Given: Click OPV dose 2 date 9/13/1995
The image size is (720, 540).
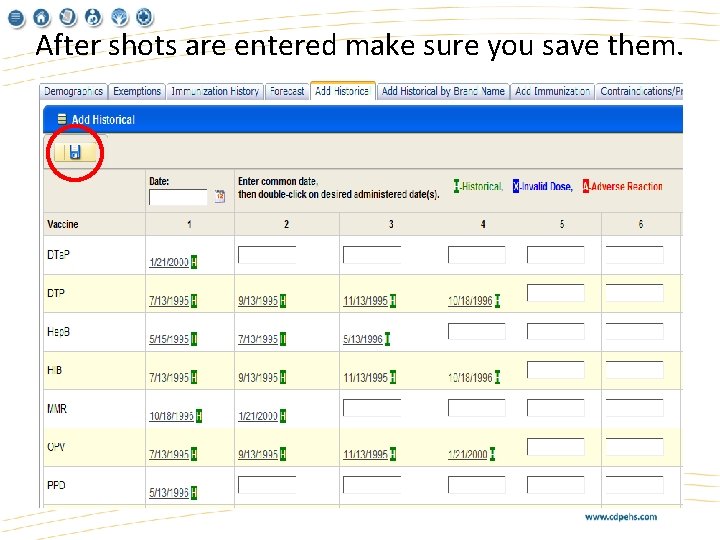Looking at the screenshot, I should pos(258,454).
